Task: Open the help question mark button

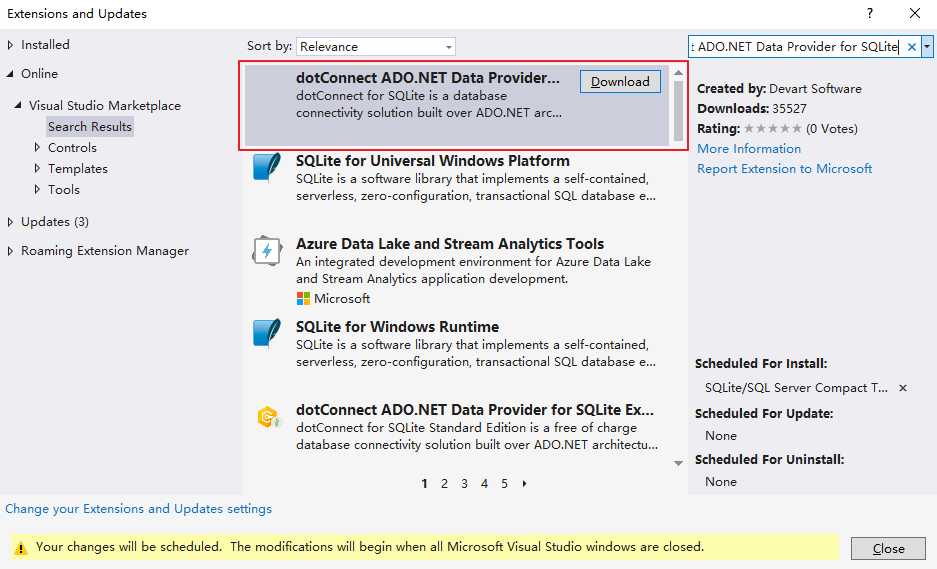Action: click(870, 13)
